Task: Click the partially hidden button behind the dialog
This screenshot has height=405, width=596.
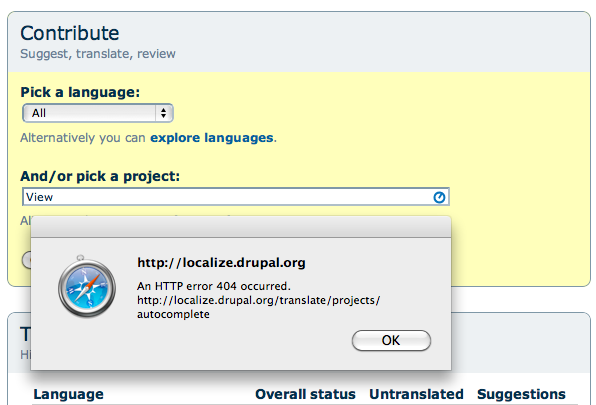Action: (26, 260)
